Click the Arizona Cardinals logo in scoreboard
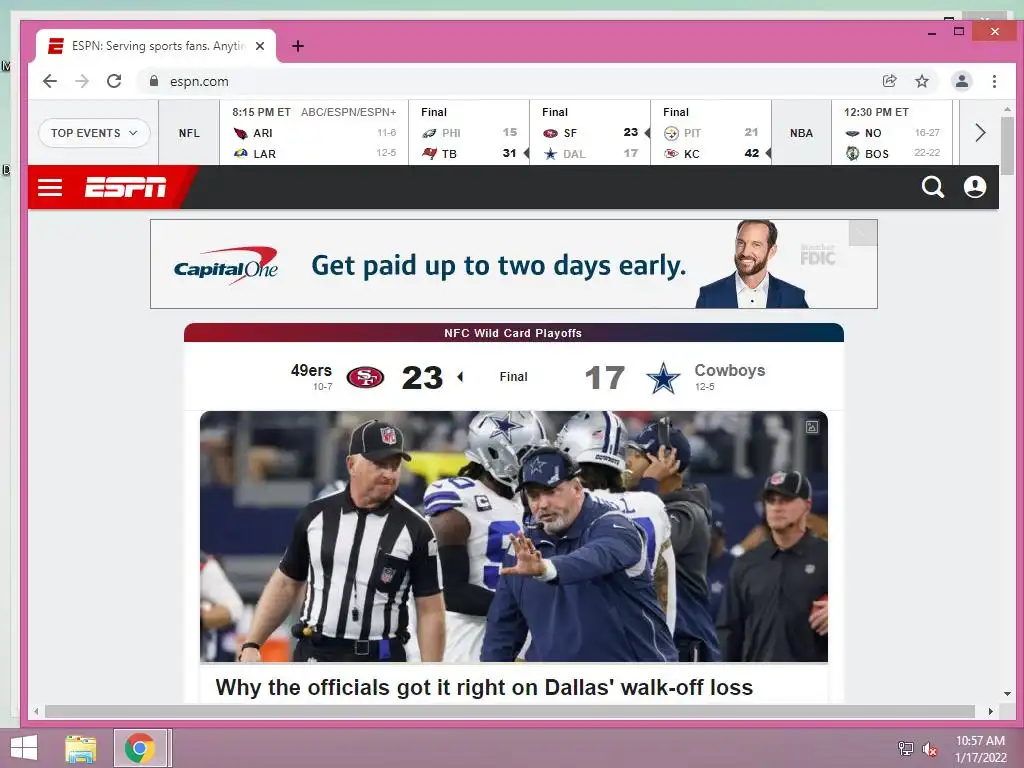The image size is (1024, 768). [x=241, y=133]
